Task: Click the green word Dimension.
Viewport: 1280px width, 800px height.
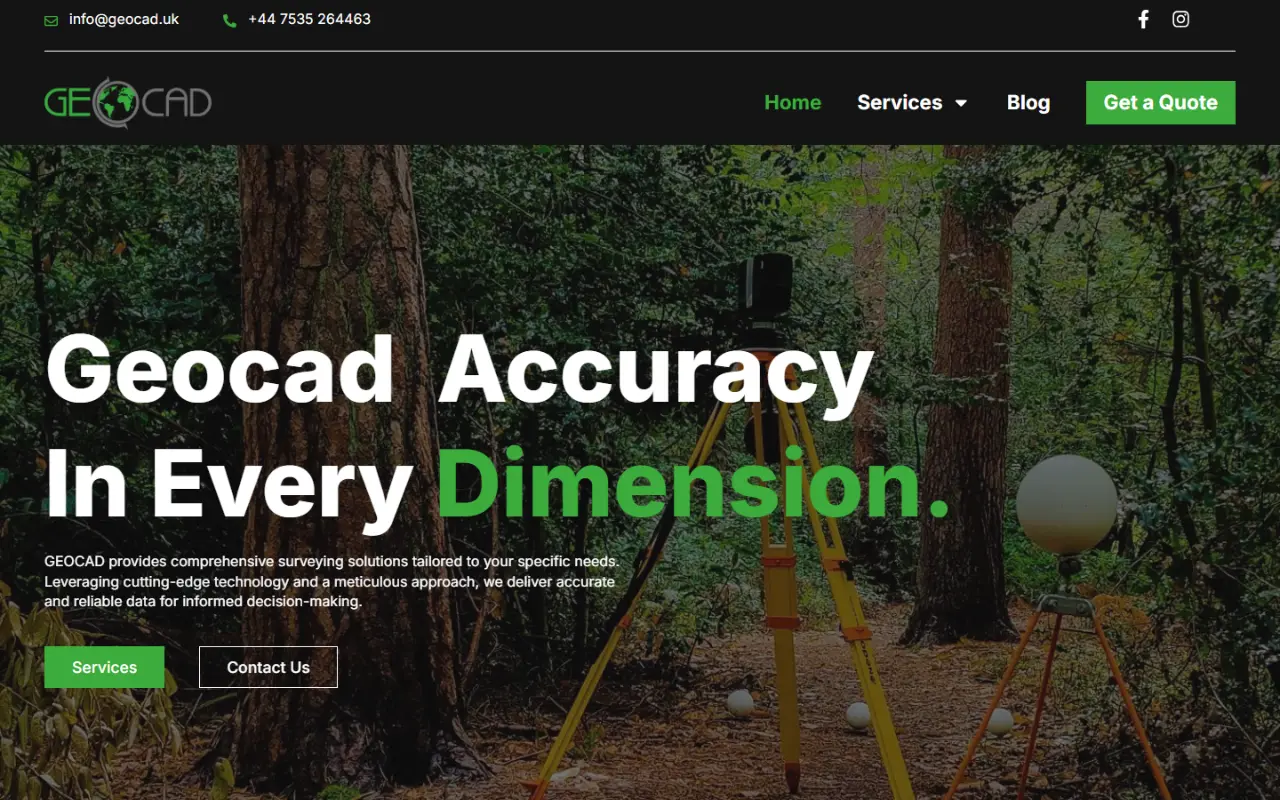Action: [x=693, y=484]
